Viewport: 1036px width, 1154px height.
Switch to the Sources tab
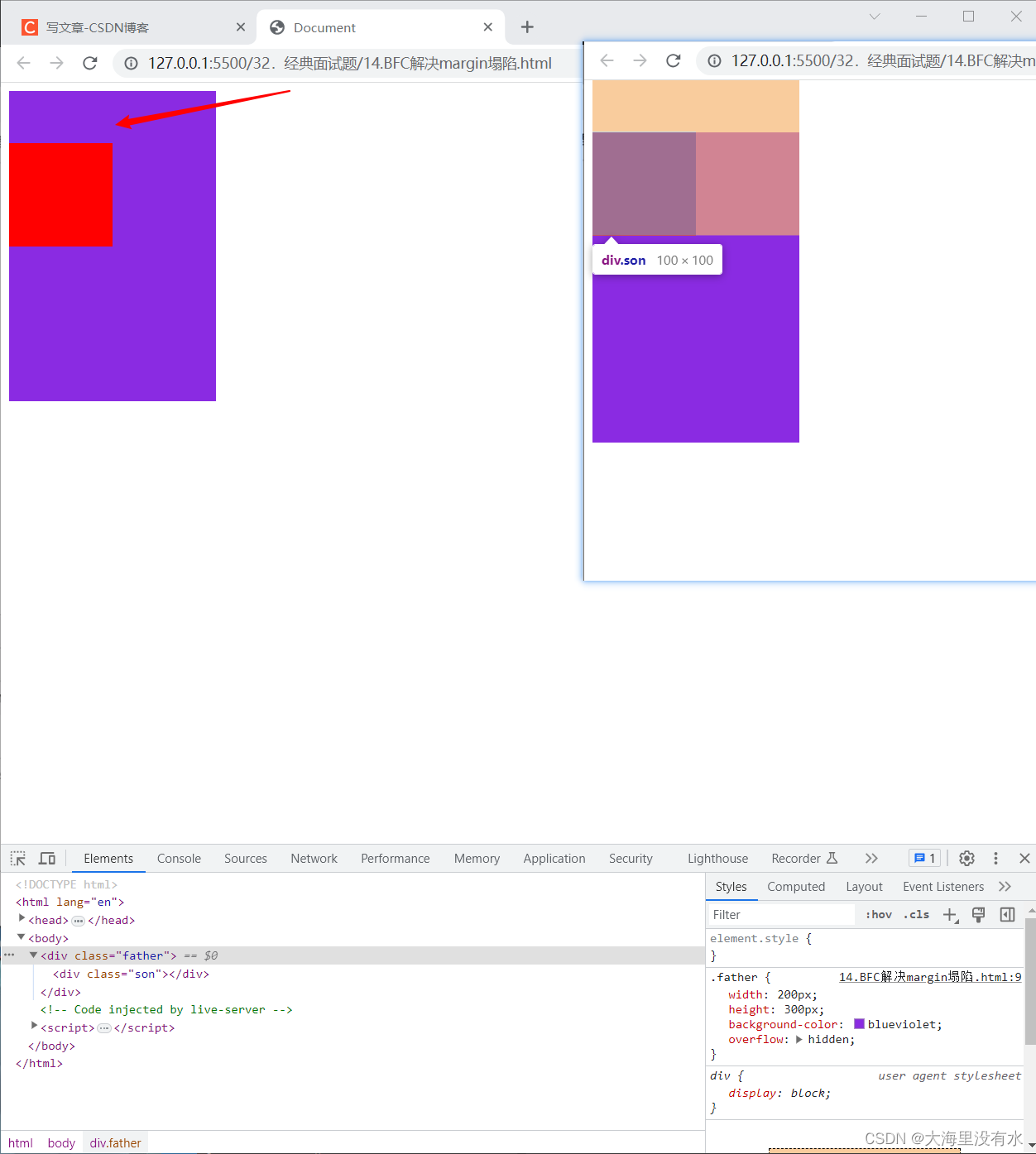[246, 859]
